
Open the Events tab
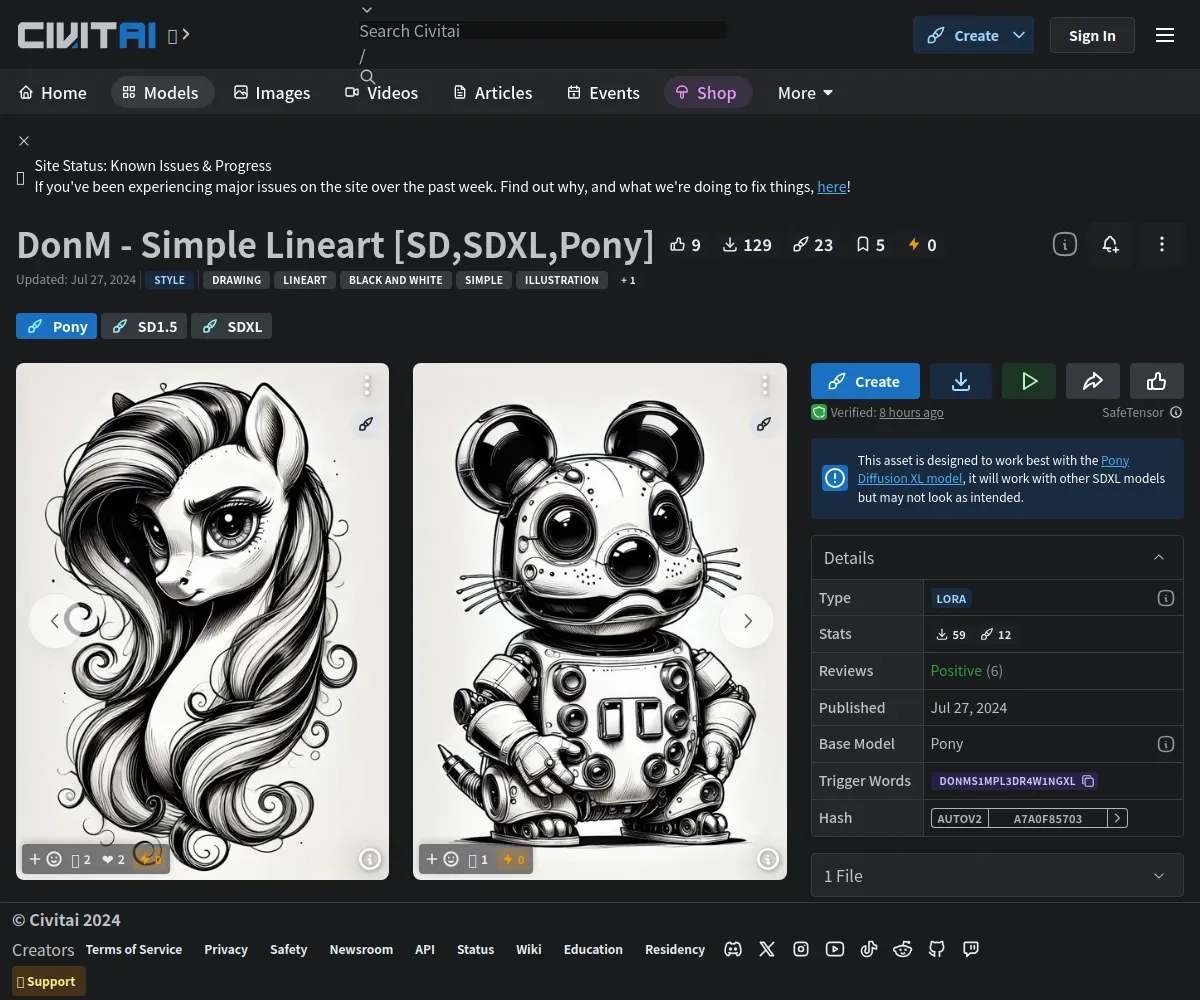[603, 92]
